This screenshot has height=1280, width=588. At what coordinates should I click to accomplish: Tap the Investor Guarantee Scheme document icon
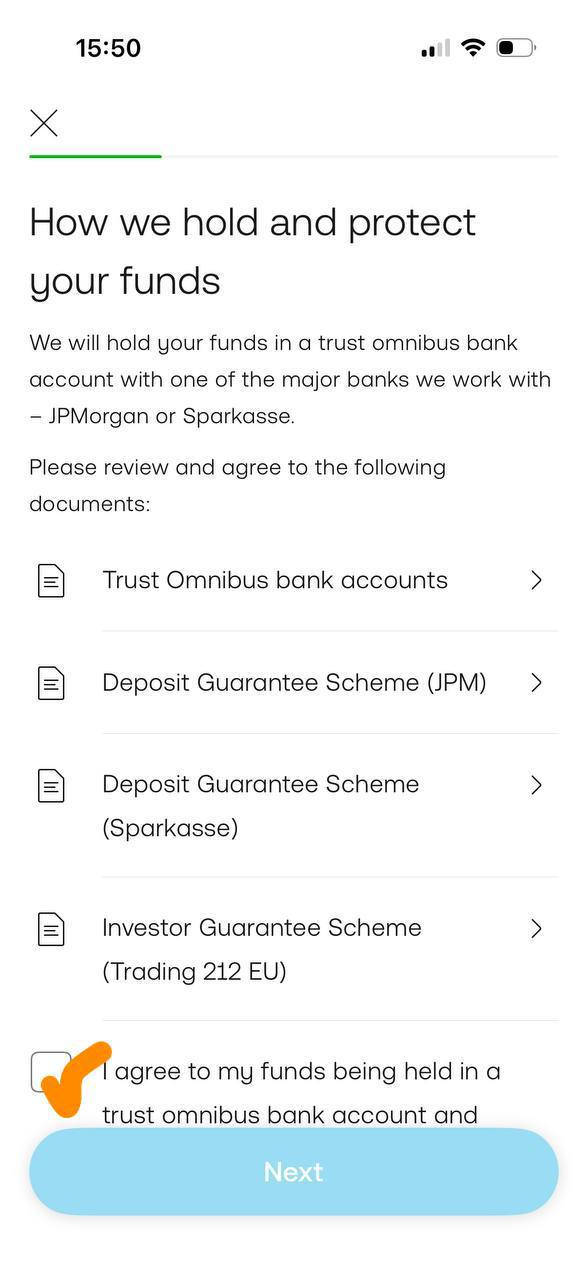point(51,929)
